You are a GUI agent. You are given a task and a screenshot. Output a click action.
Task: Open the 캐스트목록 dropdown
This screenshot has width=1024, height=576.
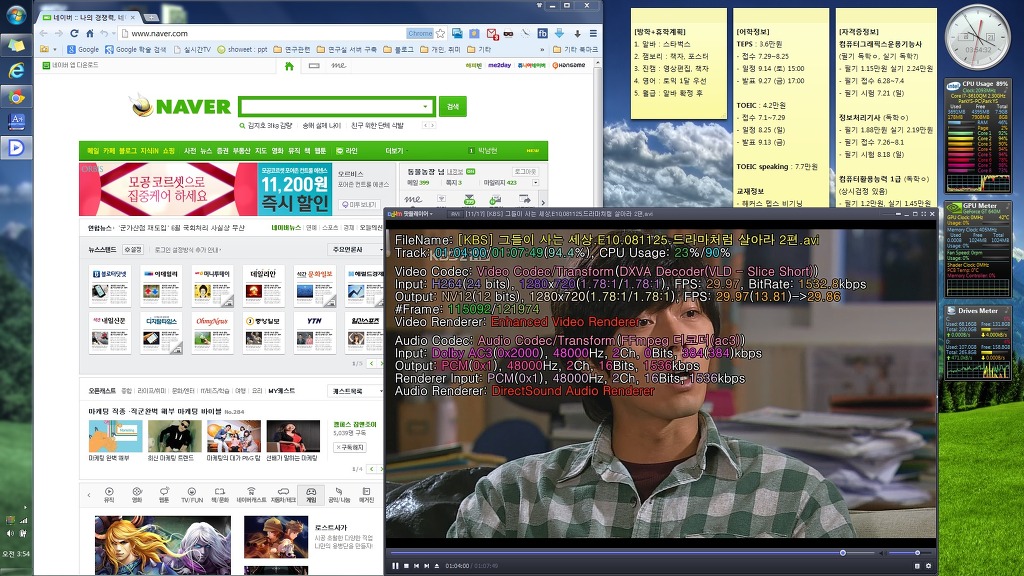click(x=357, y=391)
